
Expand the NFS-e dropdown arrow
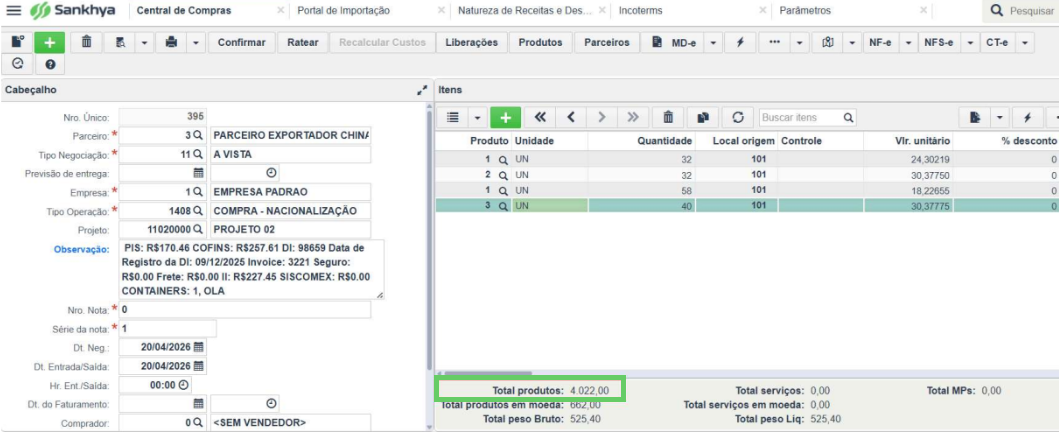pyautogui.click(x=969, y=43)
